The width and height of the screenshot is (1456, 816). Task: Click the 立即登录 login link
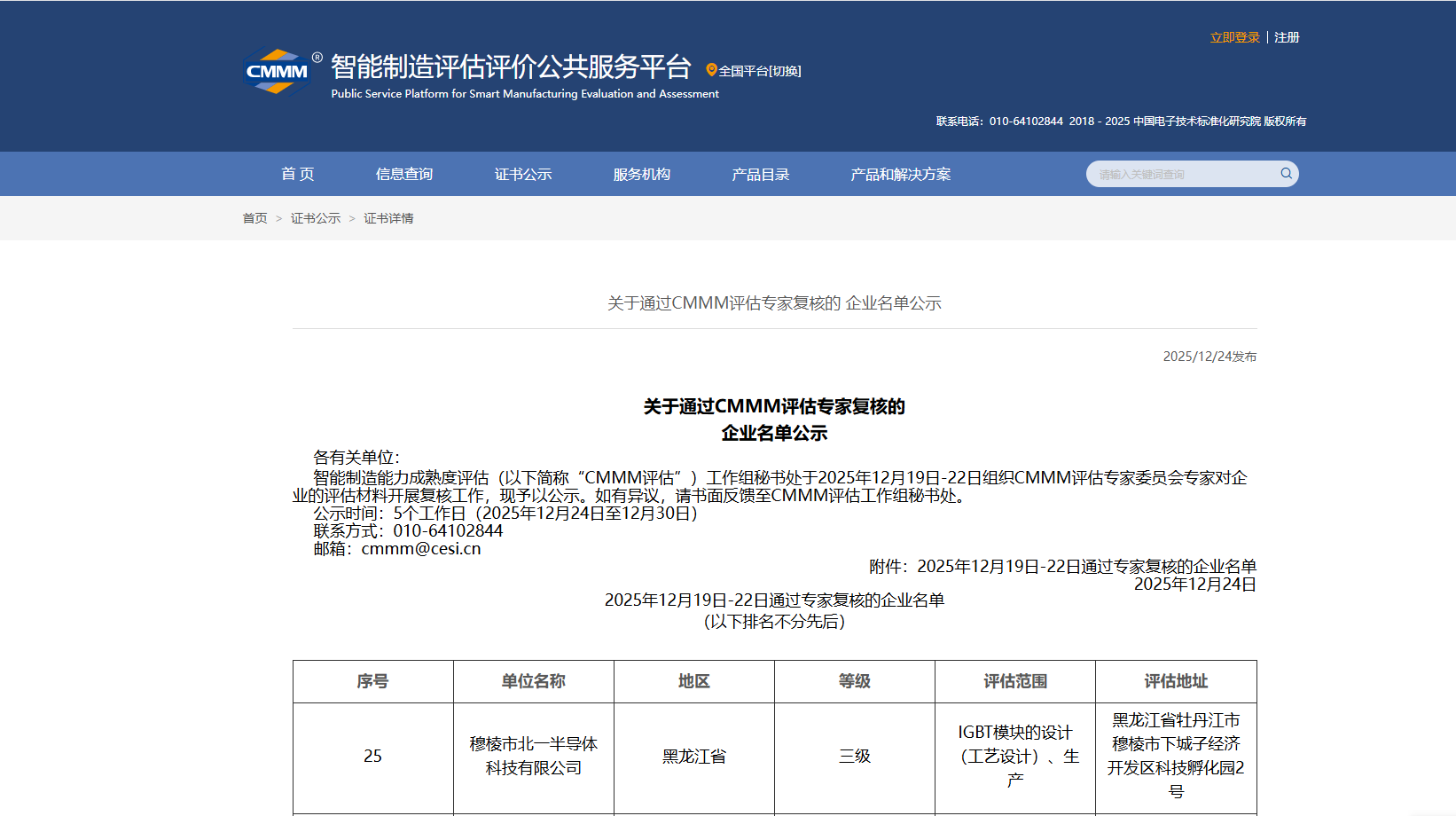[x=1235, y=36]
